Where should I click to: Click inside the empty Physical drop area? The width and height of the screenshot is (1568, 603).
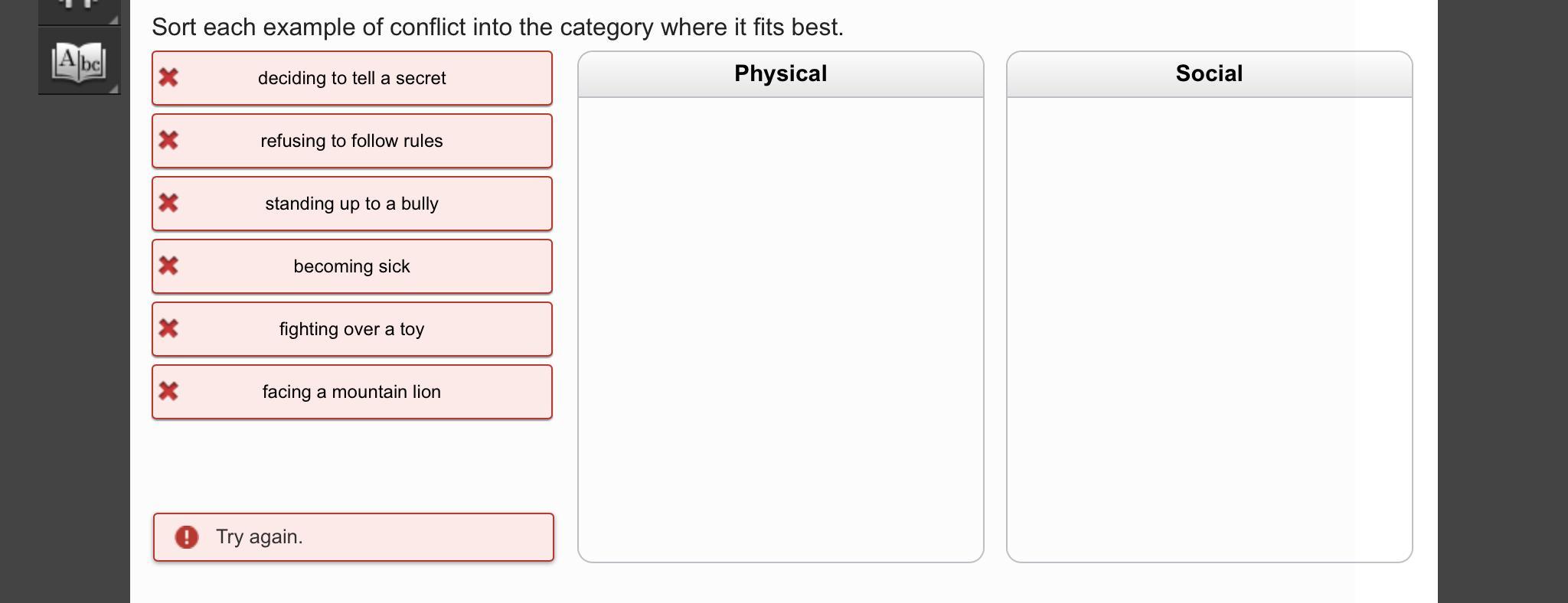tap(780, 329)
